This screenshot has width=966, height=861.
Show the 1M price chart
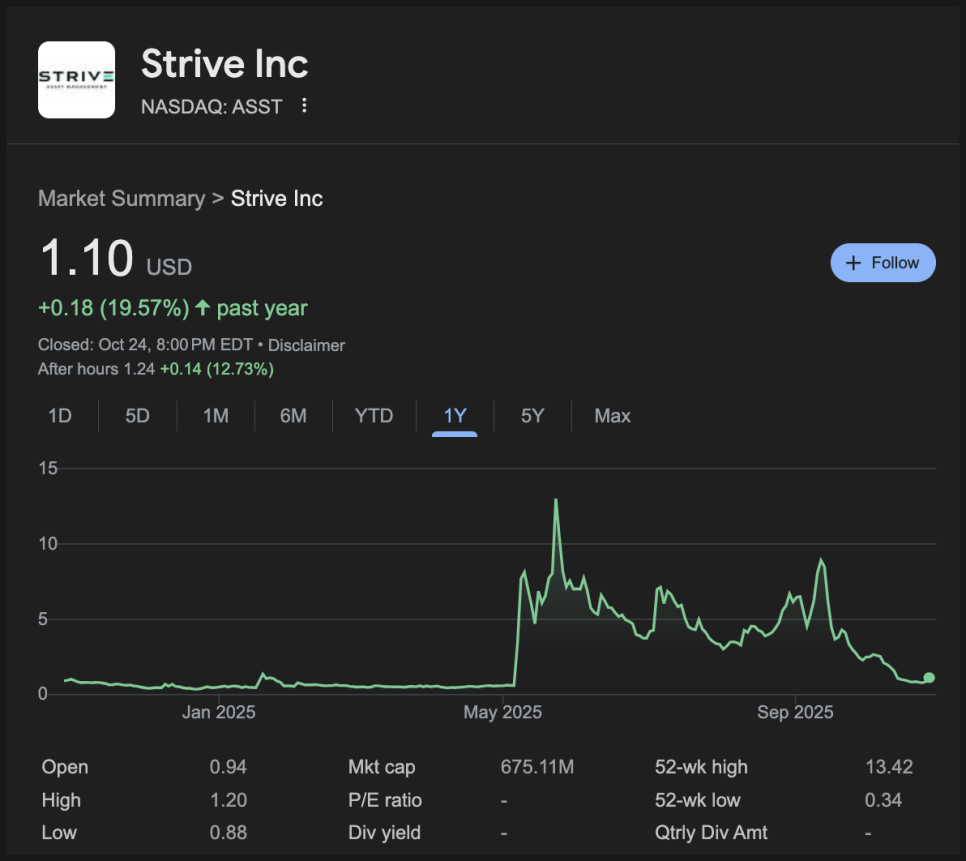(x=215, y=416)
